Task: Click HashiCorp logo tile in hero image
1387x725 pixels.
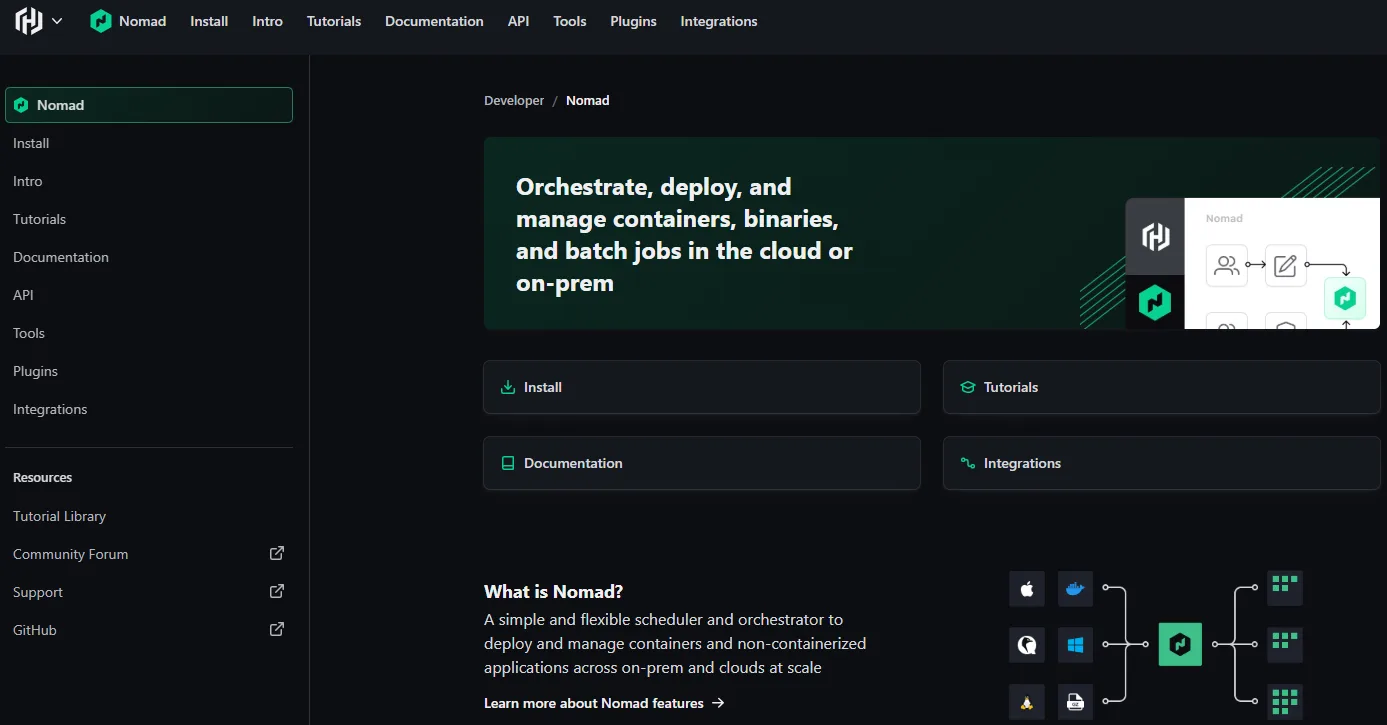Action: pyautogui.click(x=1155, y=237)
